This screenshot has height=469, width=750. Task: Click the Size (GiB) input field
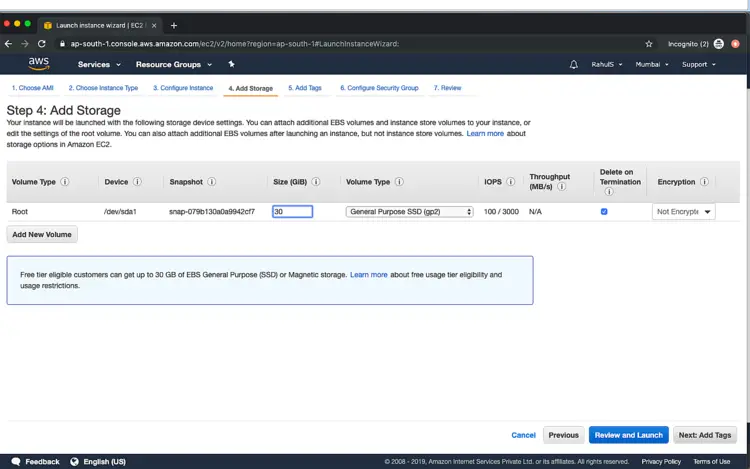[292, 211]
